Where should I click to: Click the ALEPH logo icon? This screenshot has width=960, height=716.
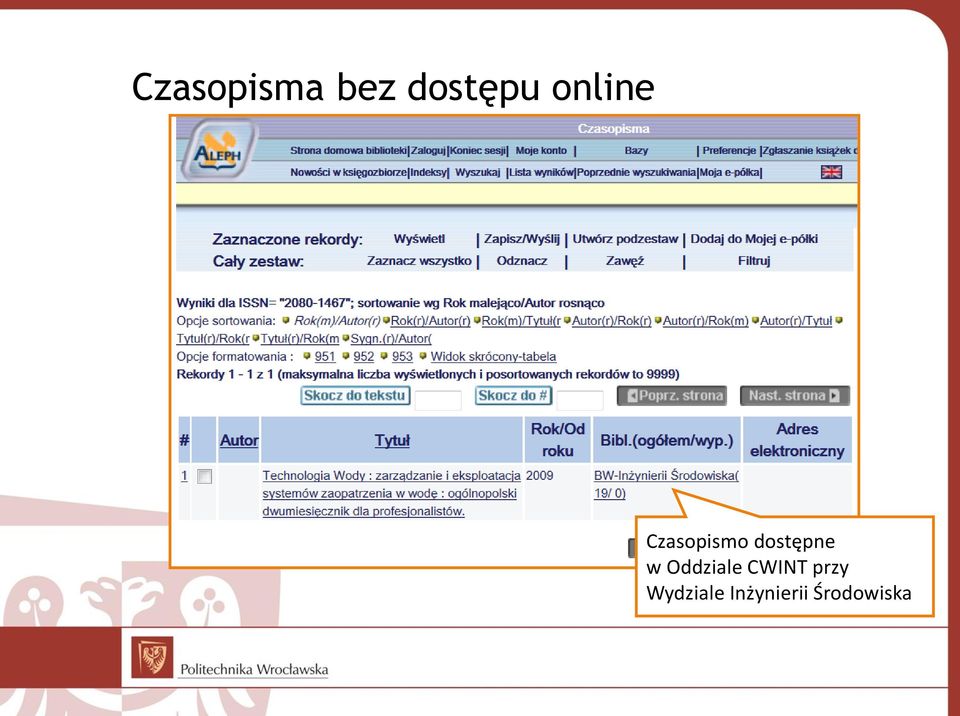[219, 149]
